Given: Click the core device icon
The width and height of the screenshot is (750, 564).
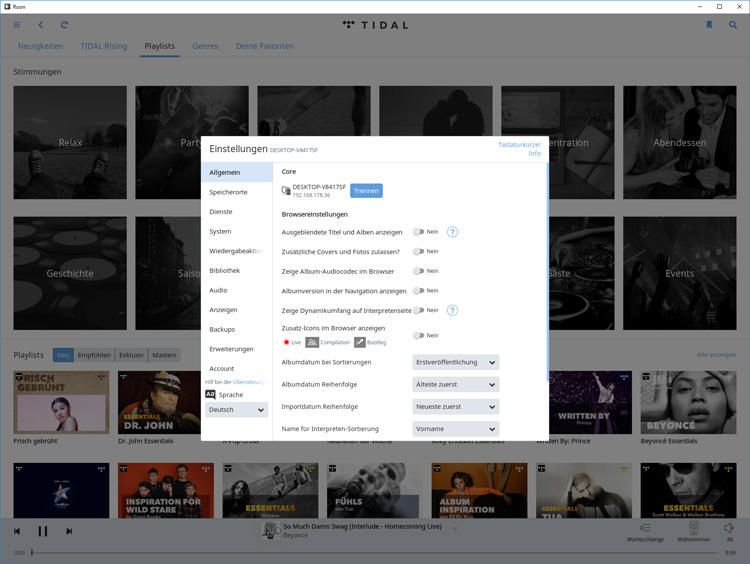Looking at the screenshot, I should [x=286, y=190].
